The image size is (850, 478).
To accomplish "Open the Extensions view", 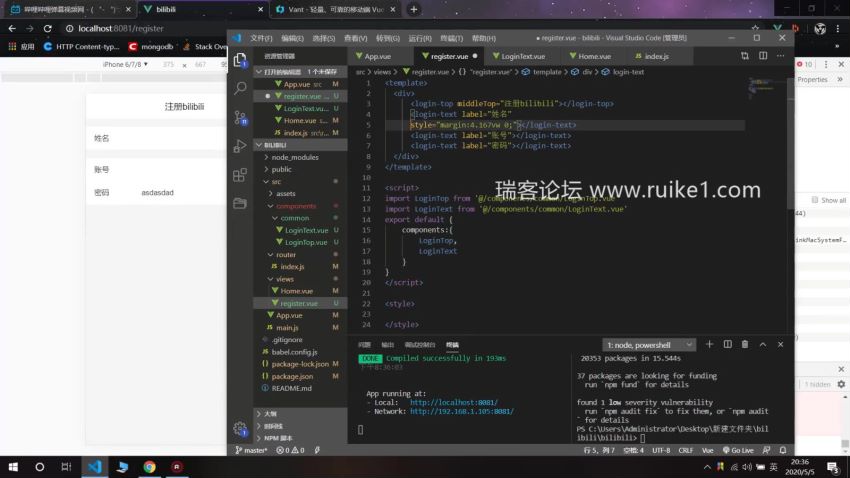I will pyautogui.click(x=240, y=175).
